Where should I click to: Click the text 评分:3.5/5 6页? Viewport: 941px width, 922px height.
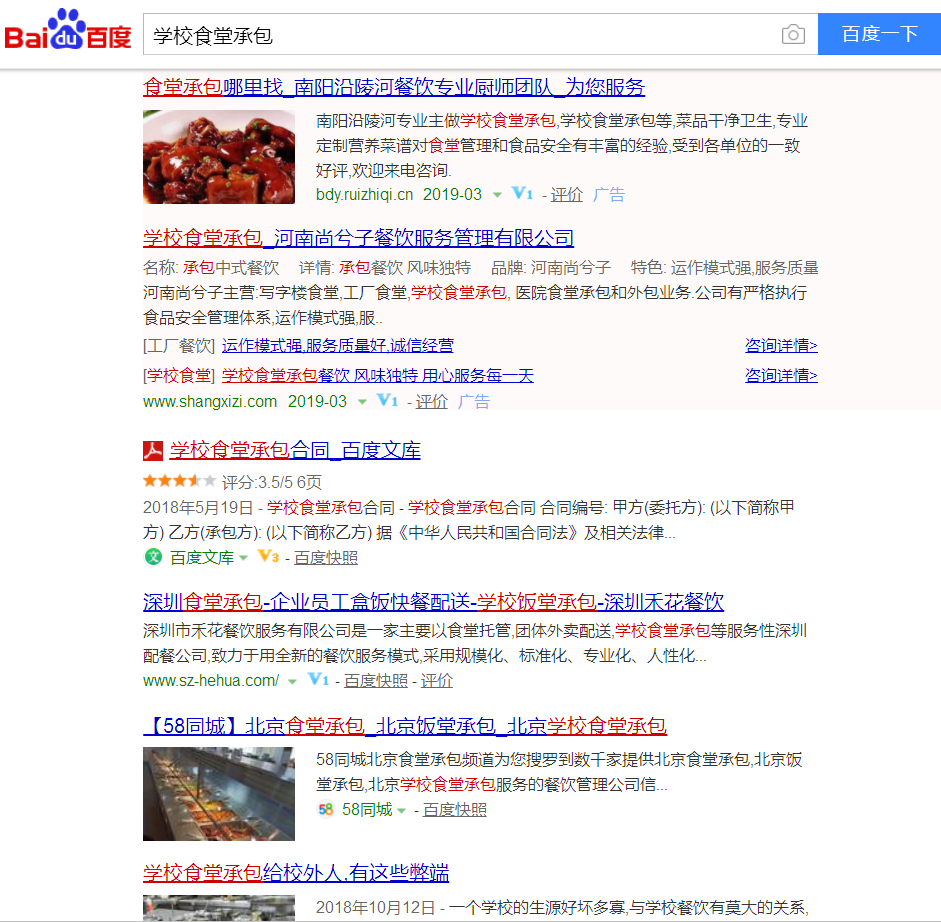click(272, 482)
